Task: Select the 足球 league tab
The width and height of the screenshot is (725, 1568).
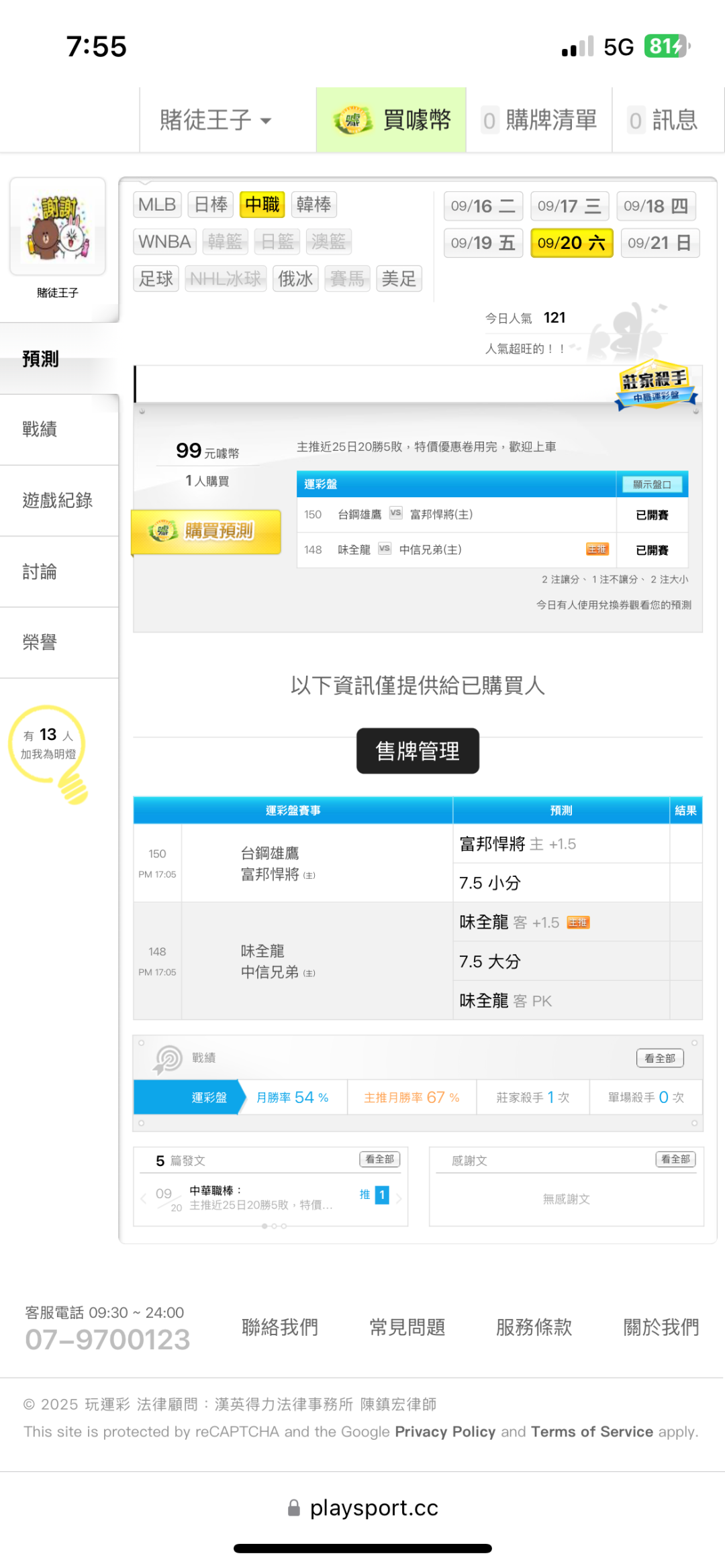Action: point(156,278)
